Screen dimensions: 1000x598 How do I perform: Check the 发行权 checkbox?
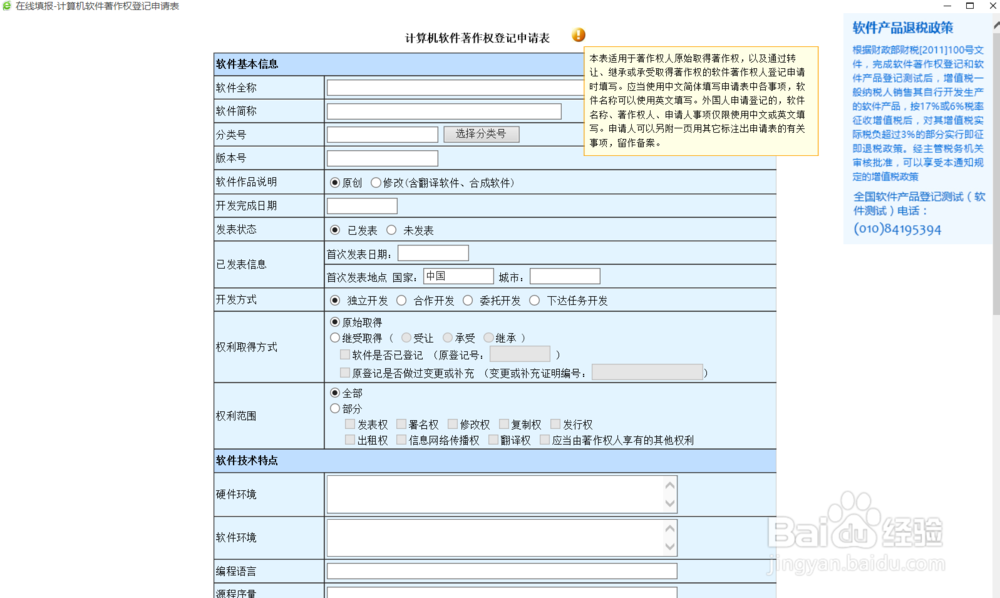tap(555, 424)
